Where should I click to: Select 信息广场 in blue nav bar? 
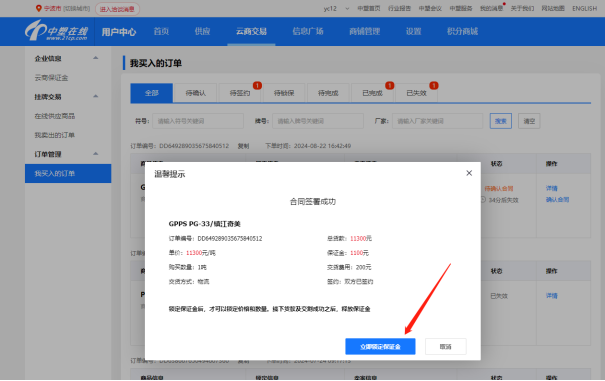[308, 31]
